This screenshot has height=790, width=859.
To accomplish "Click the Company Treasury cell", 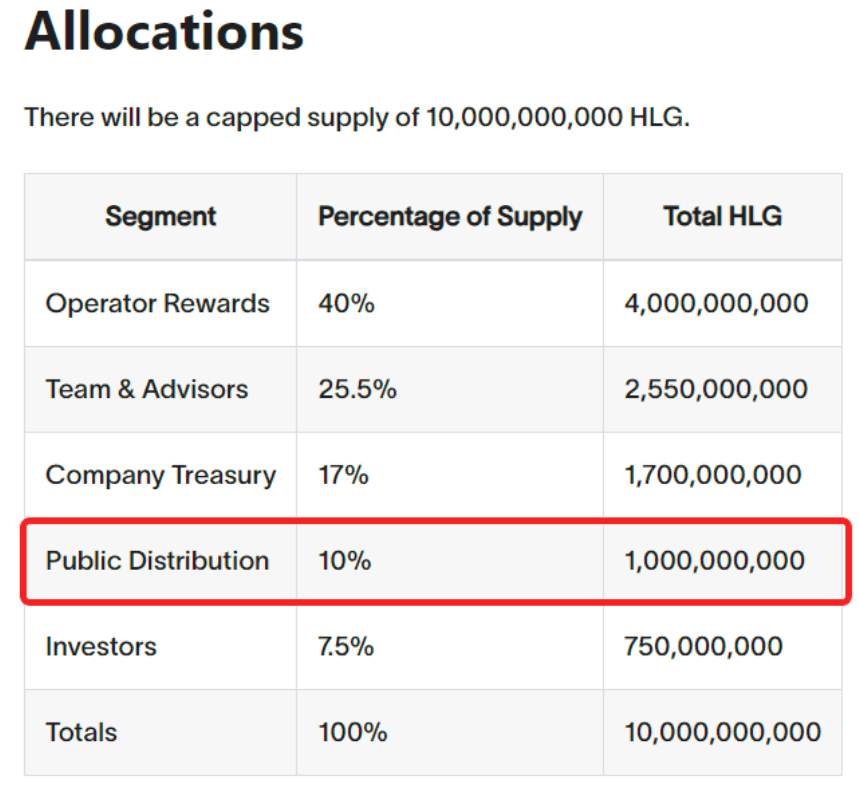I will pos(161,475).
